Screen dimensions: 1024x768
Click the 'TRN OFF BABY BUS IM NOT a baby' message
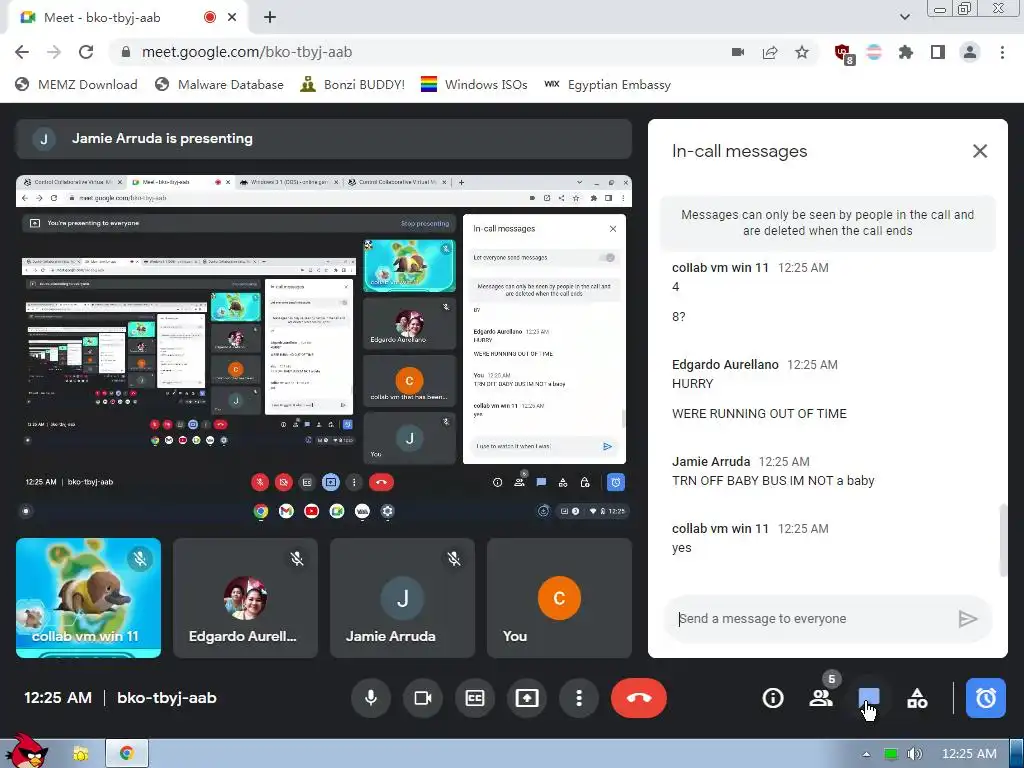pyautogui.click(x=773, y=481)
